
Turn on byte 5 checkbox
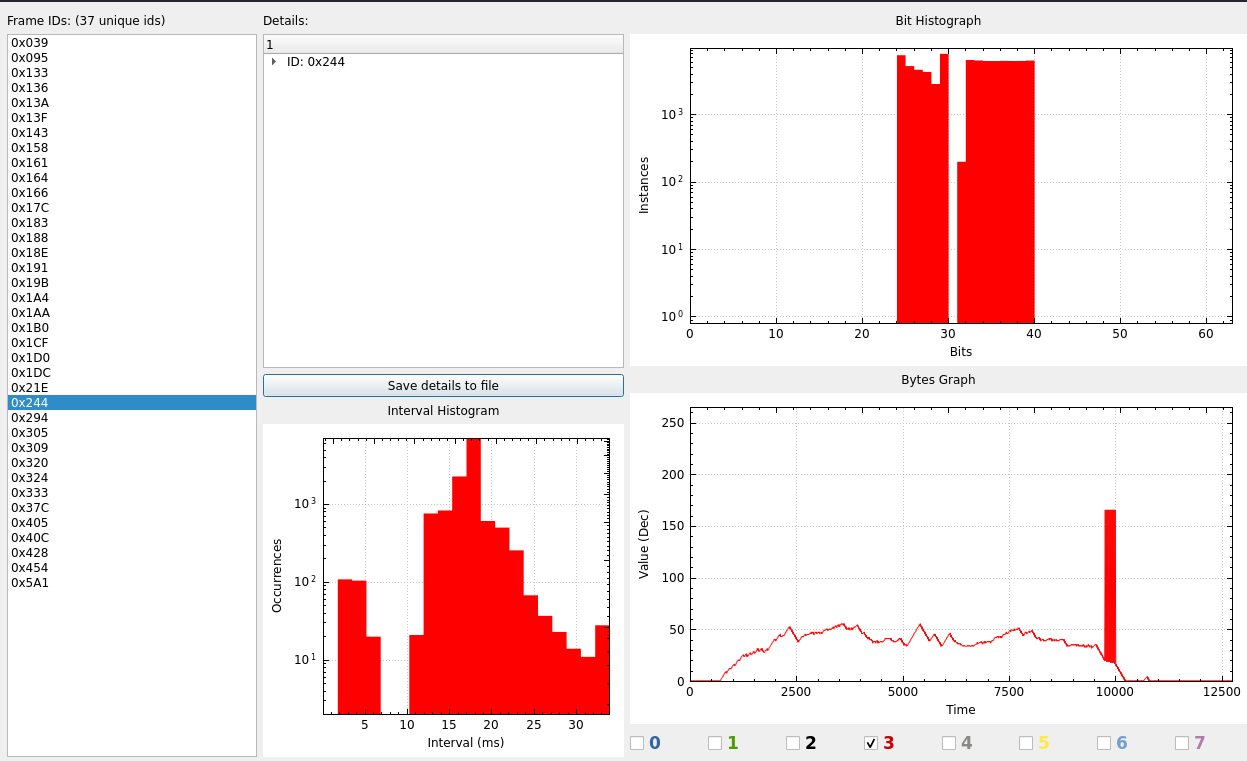(x=1026, y=743)
